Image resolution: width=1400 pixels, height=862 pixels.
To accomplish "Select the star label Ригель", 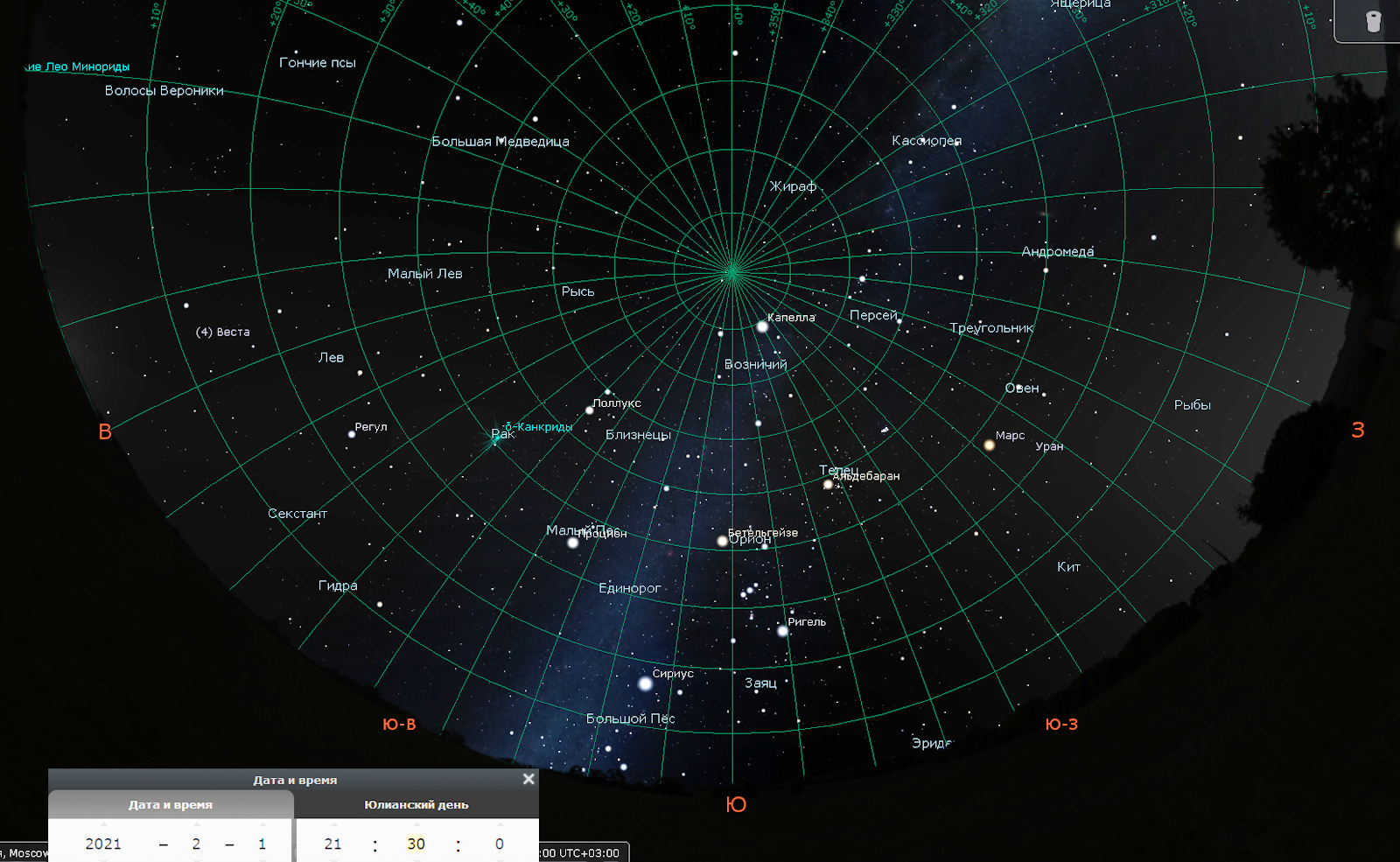I will click(x=807, y=622).
